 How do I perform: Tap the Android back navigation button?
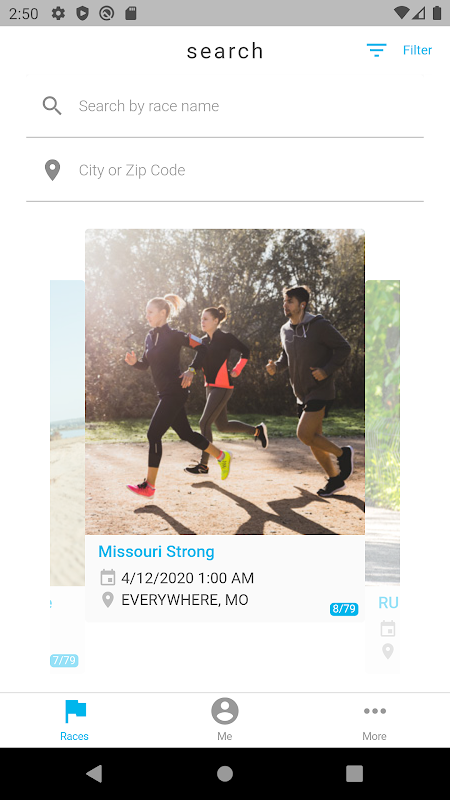tap(94, 773)
